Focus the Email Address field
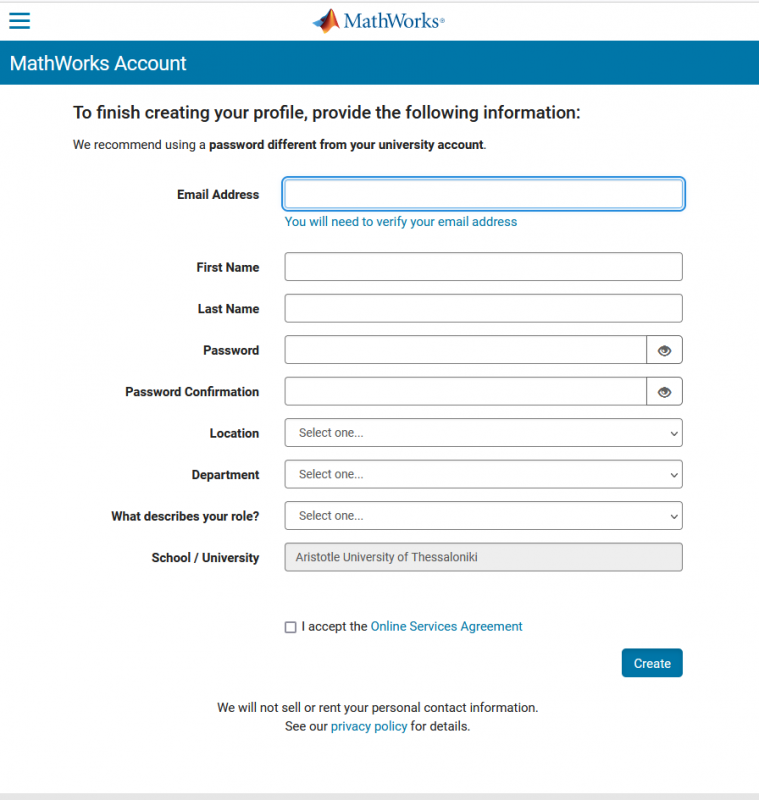 (x=483, y=194)
